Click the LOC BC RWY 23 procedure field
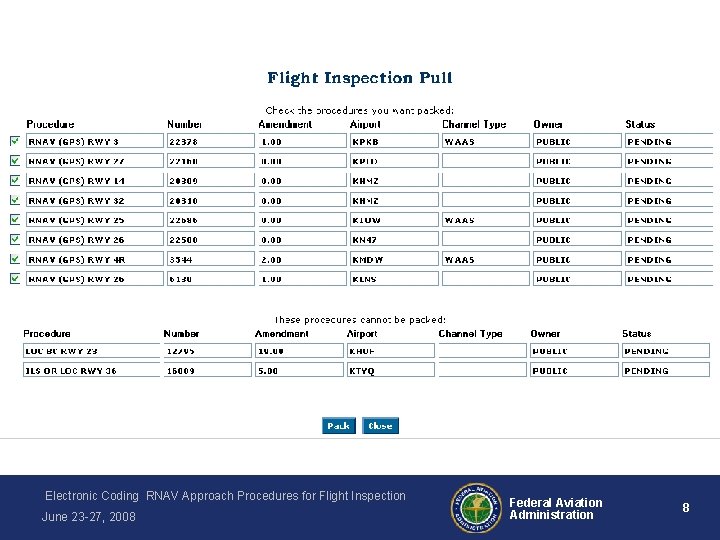Image resolution: width=720 pixels, height=540 pixels. point(91,351)
